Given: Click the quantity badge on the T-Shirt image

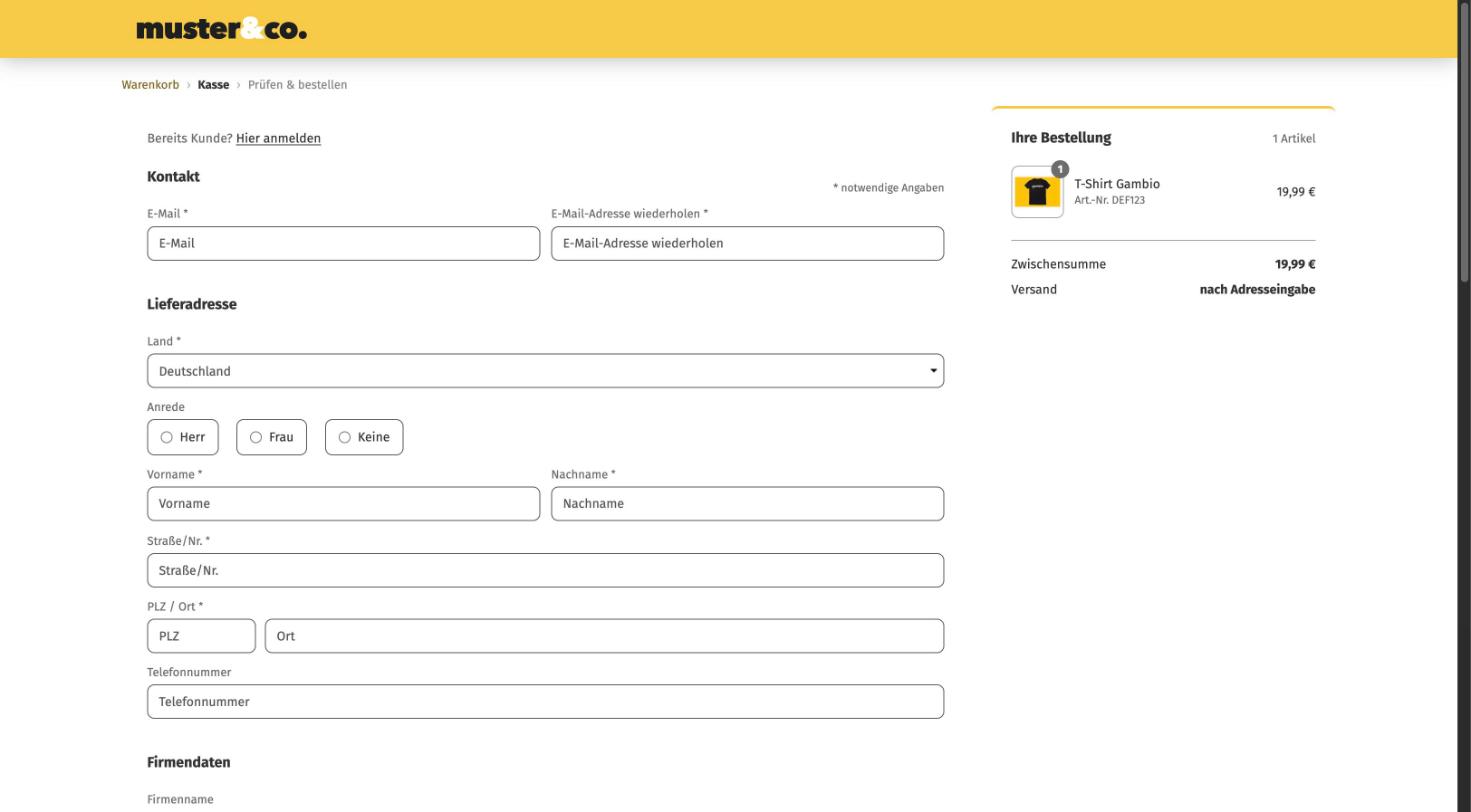Looking at the screenshot, I should [x=1060, y=169].
